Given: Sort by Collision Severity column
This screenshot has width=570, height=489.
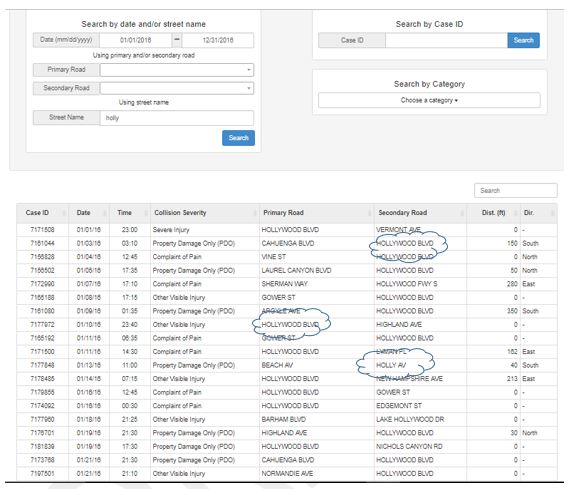Looking at the screenshot, I should pos(205,213).
